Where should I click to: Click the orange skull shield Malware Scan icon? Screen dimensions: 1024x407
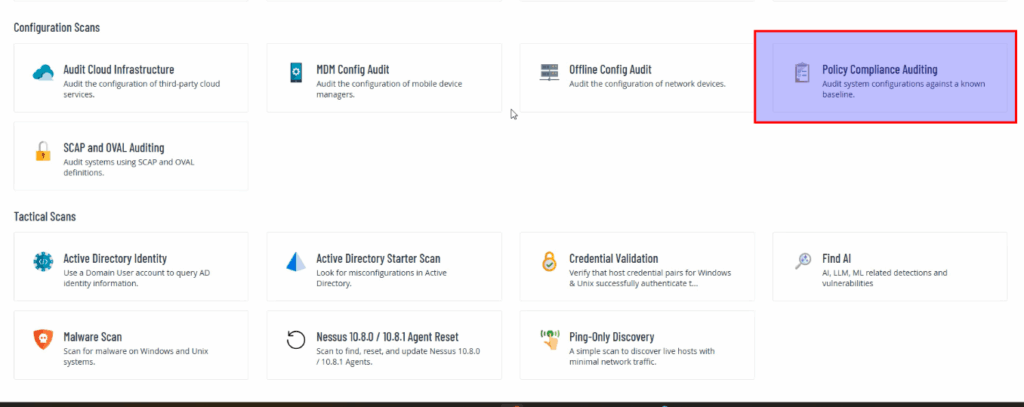(42, 341)
